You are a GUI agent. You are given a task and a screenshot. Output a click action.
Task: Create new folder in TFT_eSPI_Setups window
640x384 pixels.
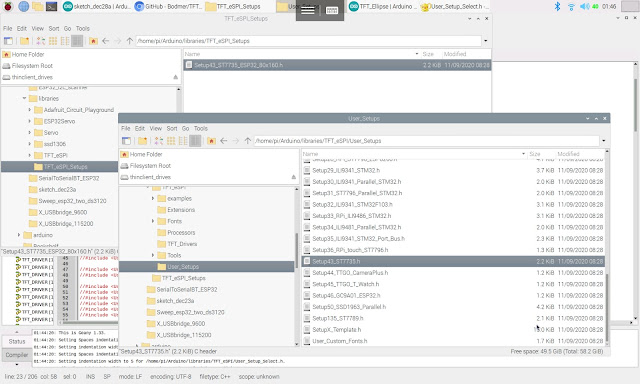click(24, 41)
